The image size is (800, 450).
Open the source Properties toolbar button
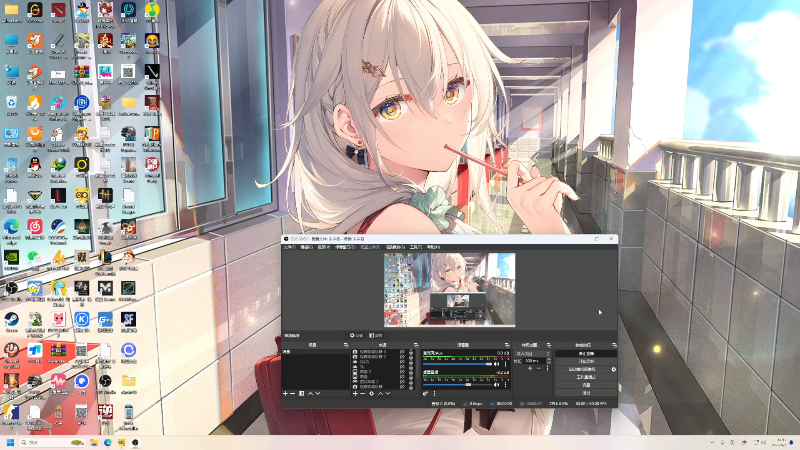tap(356, 335)
